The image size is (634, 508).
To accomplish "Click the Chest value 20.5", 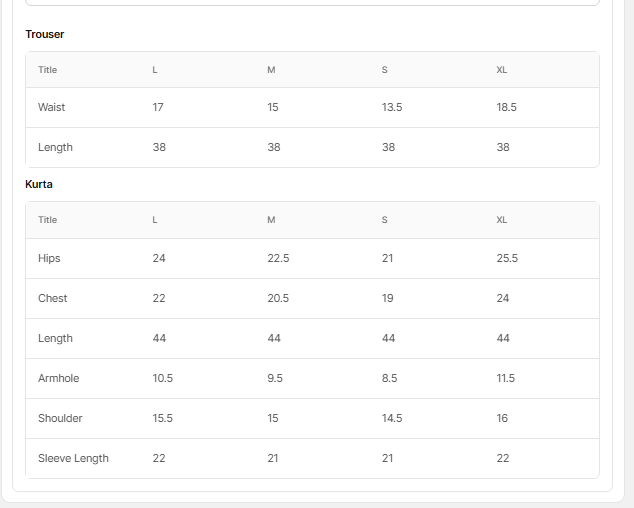I will pos(278,298).
